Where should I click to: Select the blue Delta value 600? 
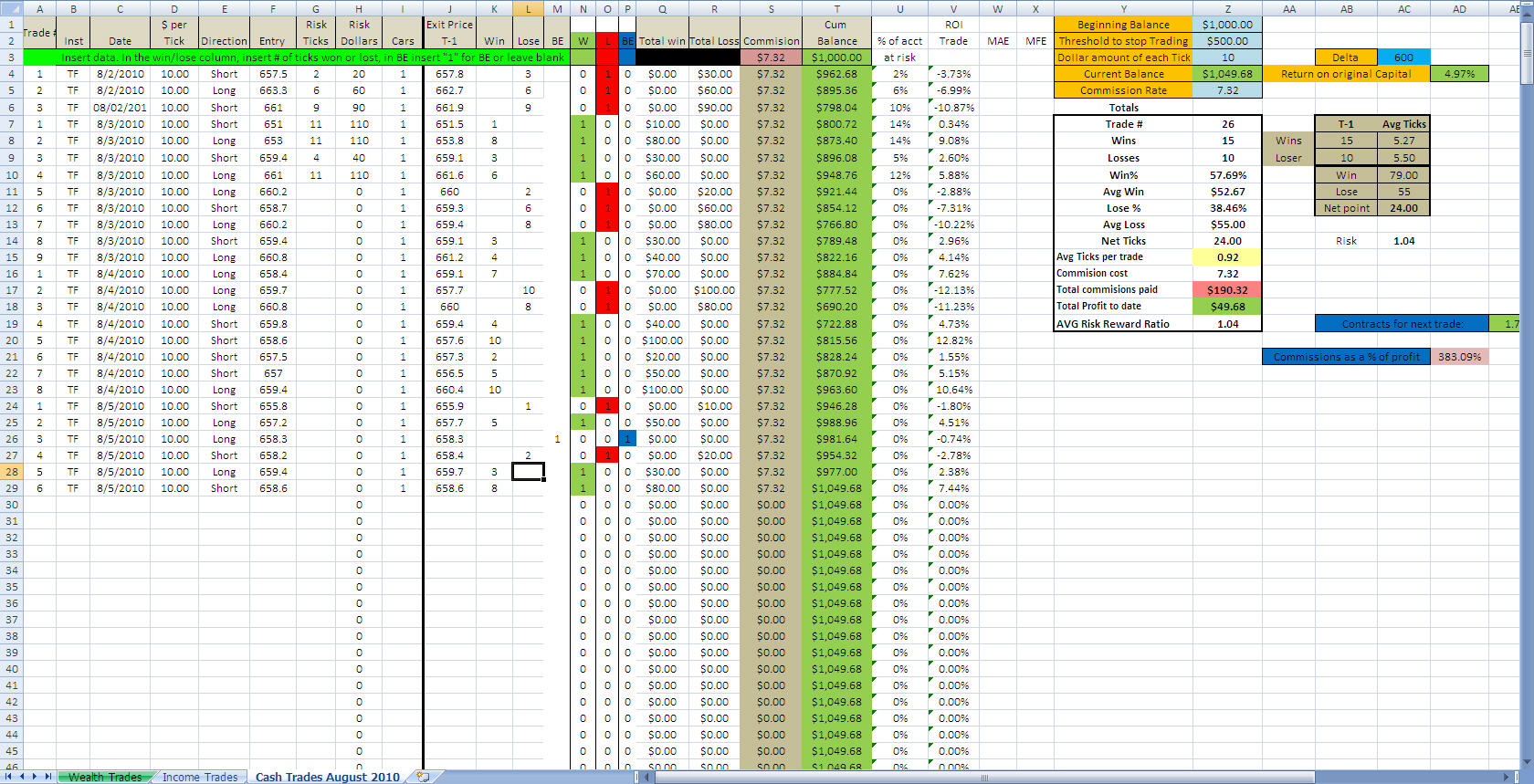pyautogui.click(x=1403, y=57)
